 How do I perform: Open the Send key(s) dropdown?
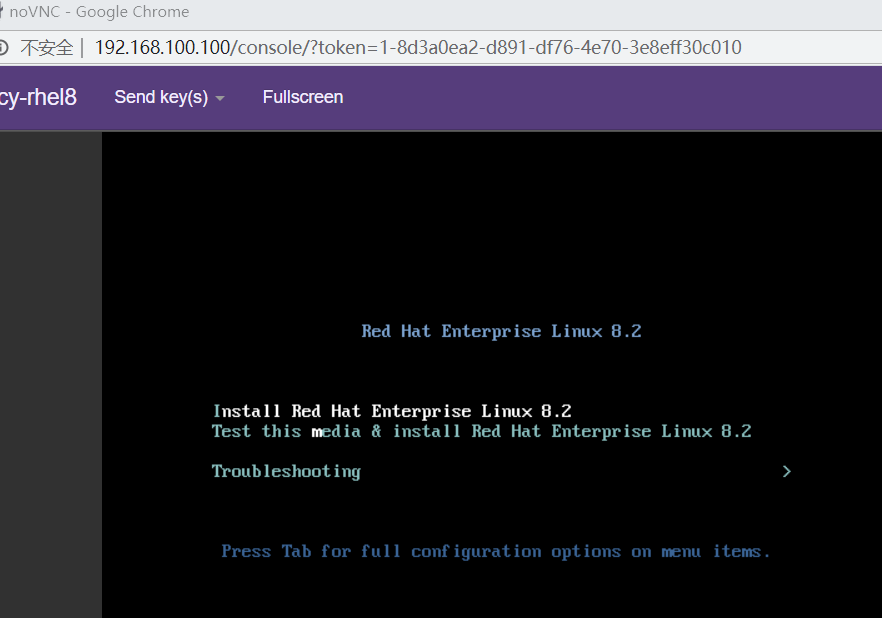point(169,97)
